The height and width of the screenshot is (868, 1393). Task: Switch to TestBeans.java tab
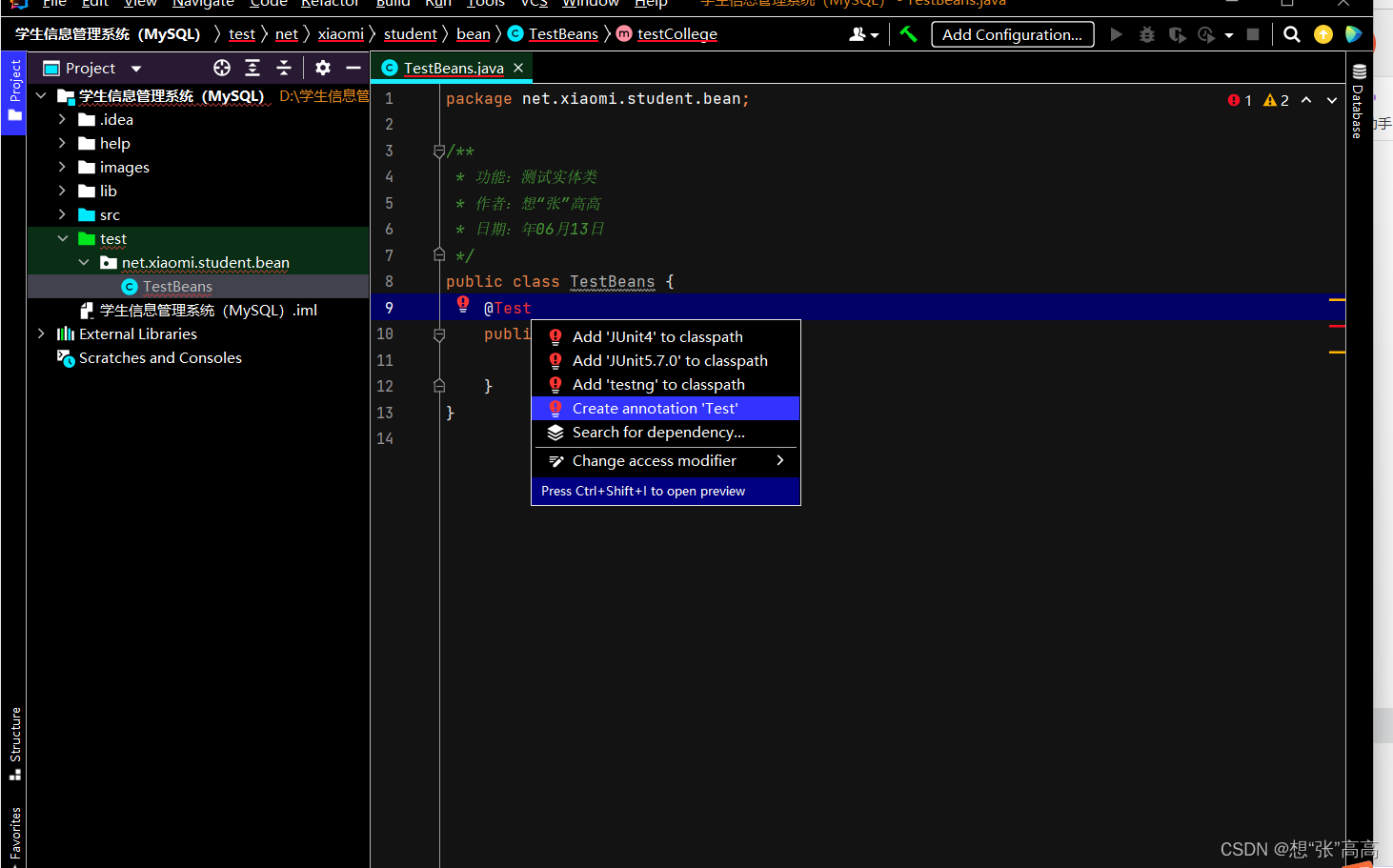pyautogui.click(x=454, y=68)
